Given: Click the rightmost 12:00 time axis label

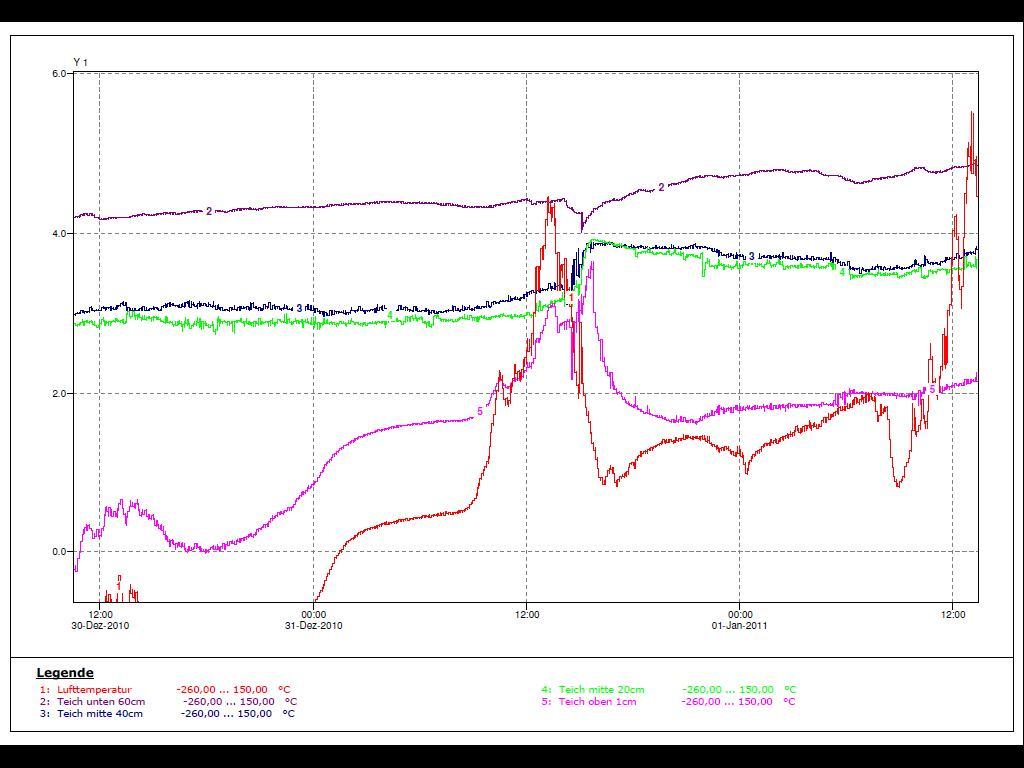Looking at the screenshot, I should point(953,614).
